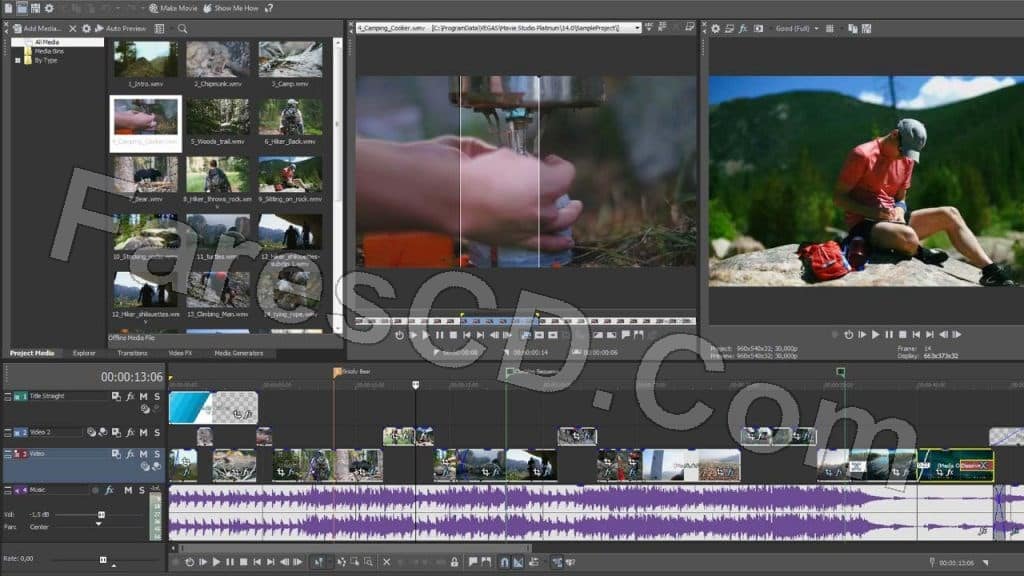The height and width of the screenshot is (576, 1024).
Task: Open track FX on Video 2 track
Action: [x=130, y=432]
